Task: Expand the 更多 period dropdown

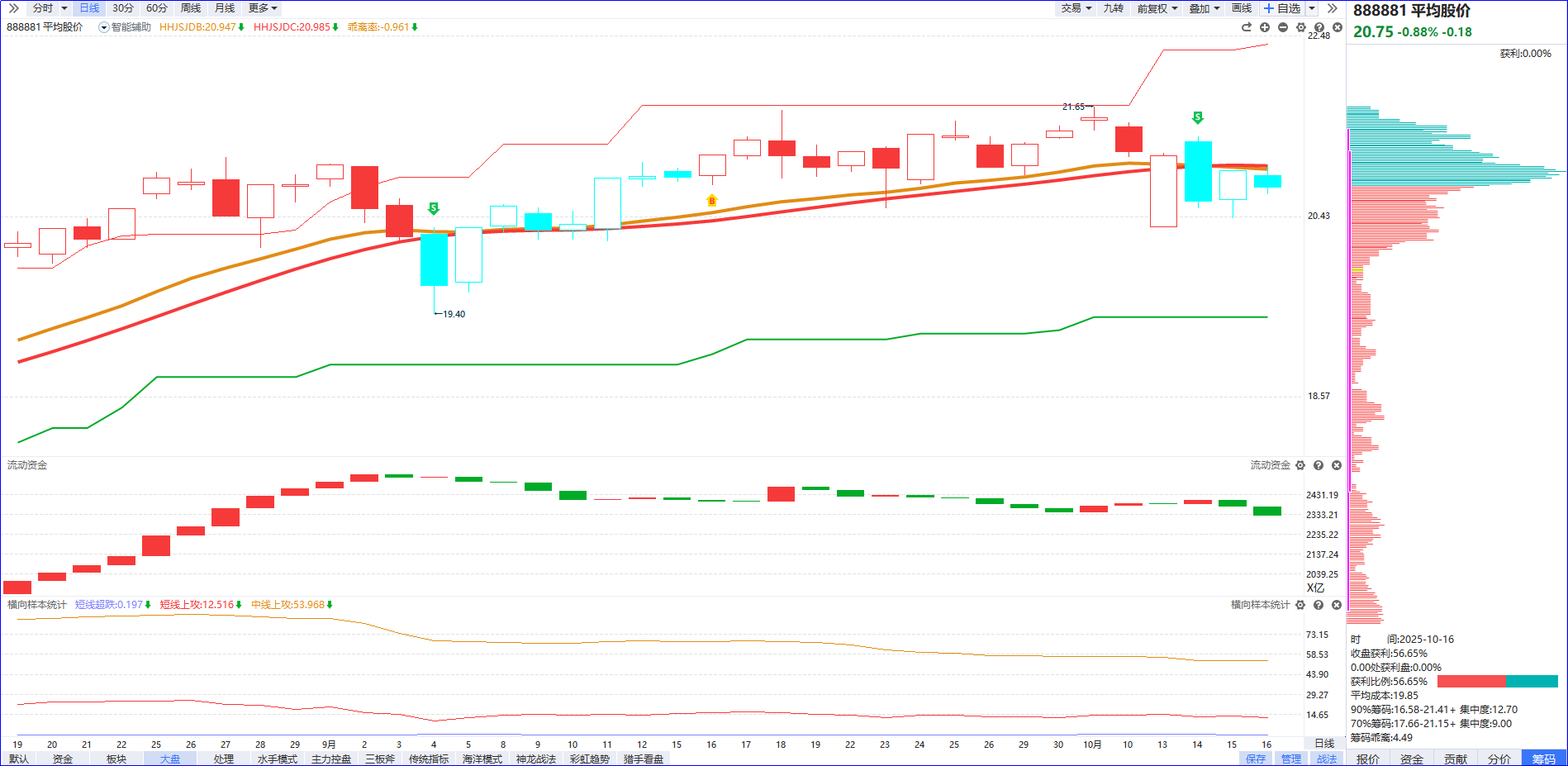Action: pyautogui.click(x=262, y=8)
